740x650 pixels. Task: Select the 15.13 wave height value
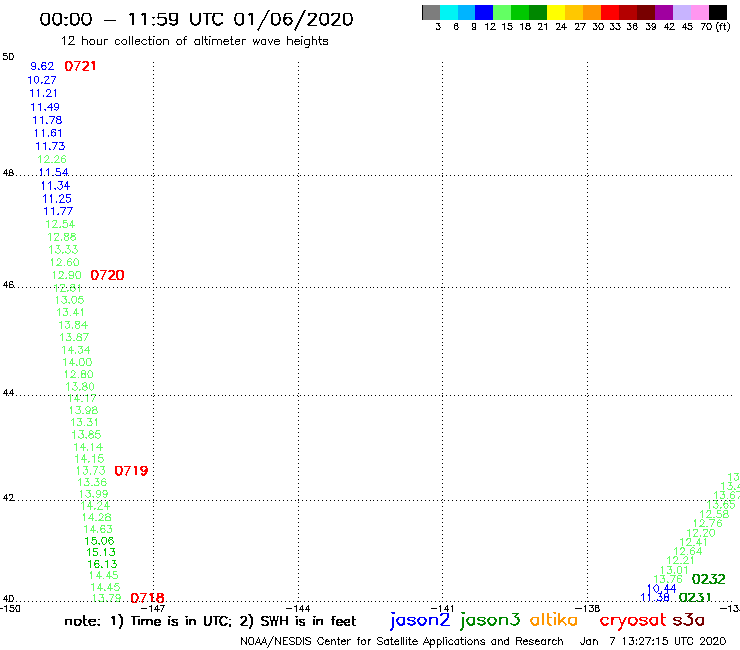point(101,552)
